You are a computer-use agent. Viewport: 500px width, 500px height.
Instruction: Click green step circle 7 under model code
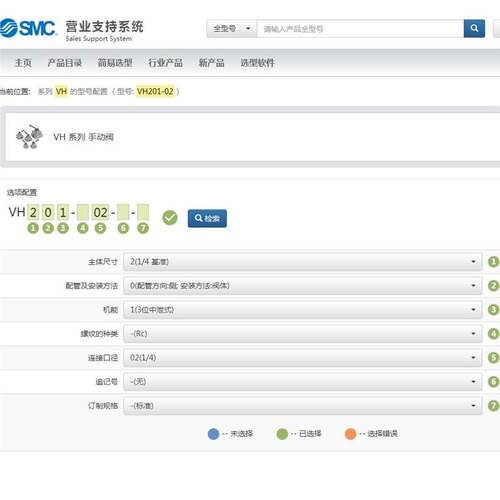pyautogui.click(x=143, y=228)
